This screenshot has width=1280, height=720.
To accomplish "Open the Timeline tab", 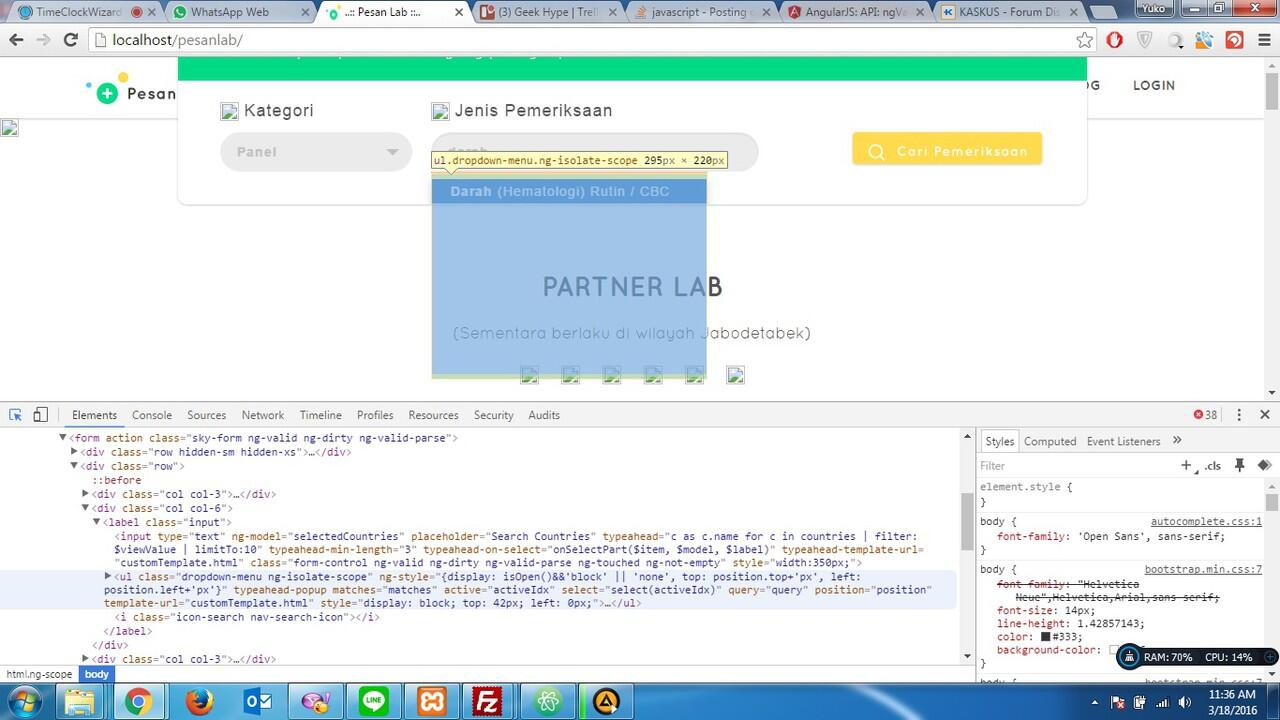I will pyautogui.click(x=320, y=415).
